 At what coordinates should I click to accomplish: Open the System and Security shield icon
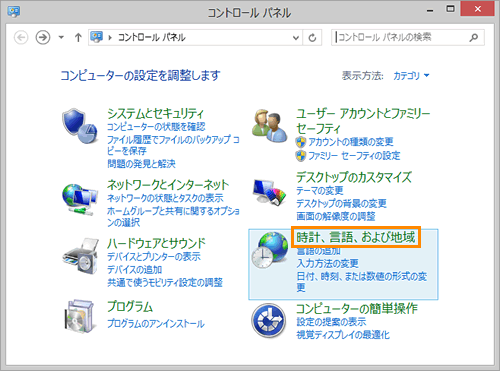tap(80, 126)
